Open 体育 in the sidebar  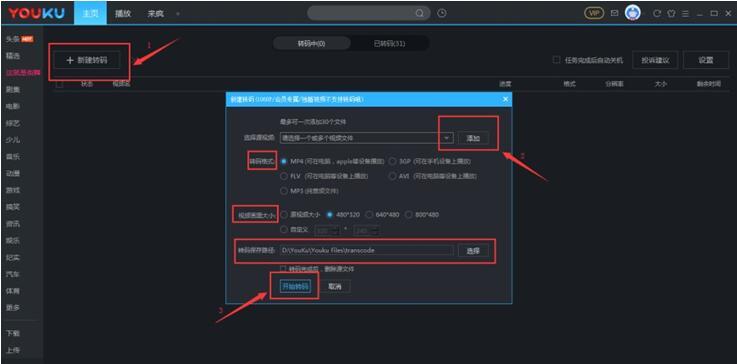pyautogui.click(x=13, y=291)
